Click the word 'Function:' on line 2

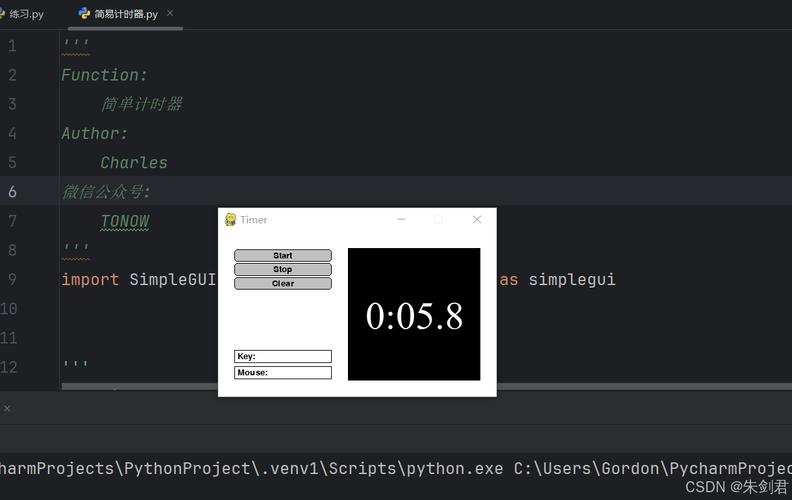(105, 75)
